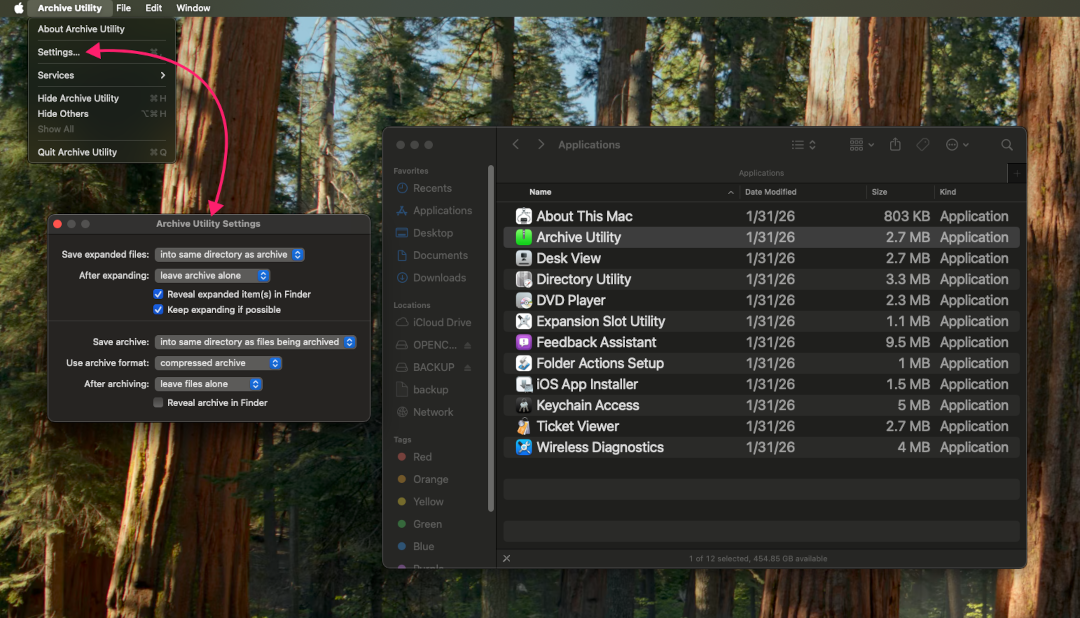This screenshot has height=618, width=1080.
Task: Sort the list by the Name column
Action: click(540, 192)
